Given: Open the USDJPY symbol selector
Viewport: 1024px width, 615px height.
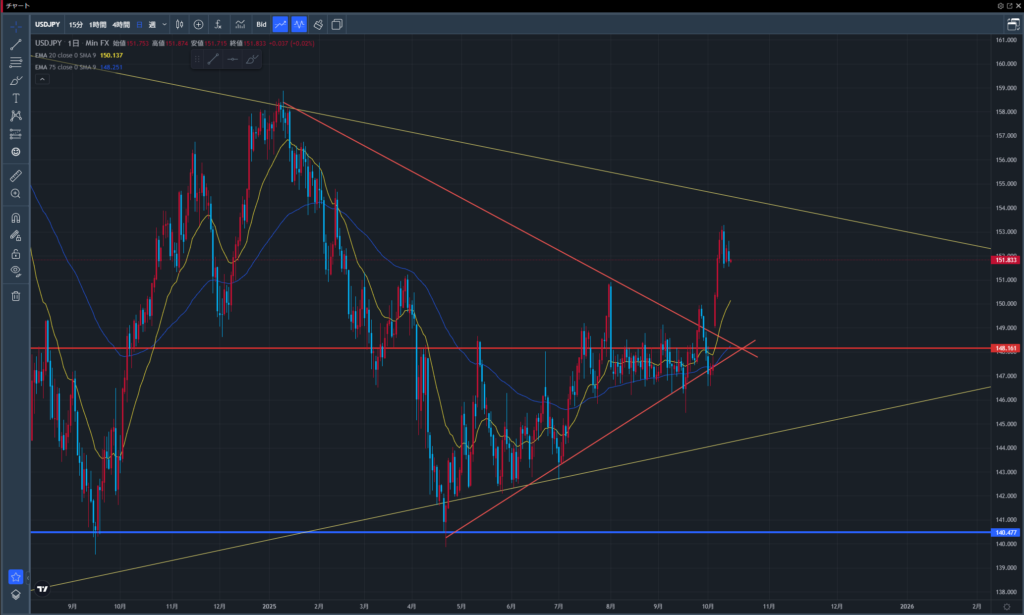Looking at the screenshot, I should point(49,24).
